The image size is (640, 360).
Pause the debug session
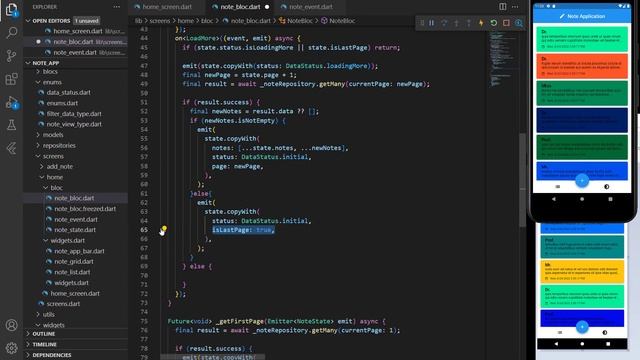pos(431,23)
